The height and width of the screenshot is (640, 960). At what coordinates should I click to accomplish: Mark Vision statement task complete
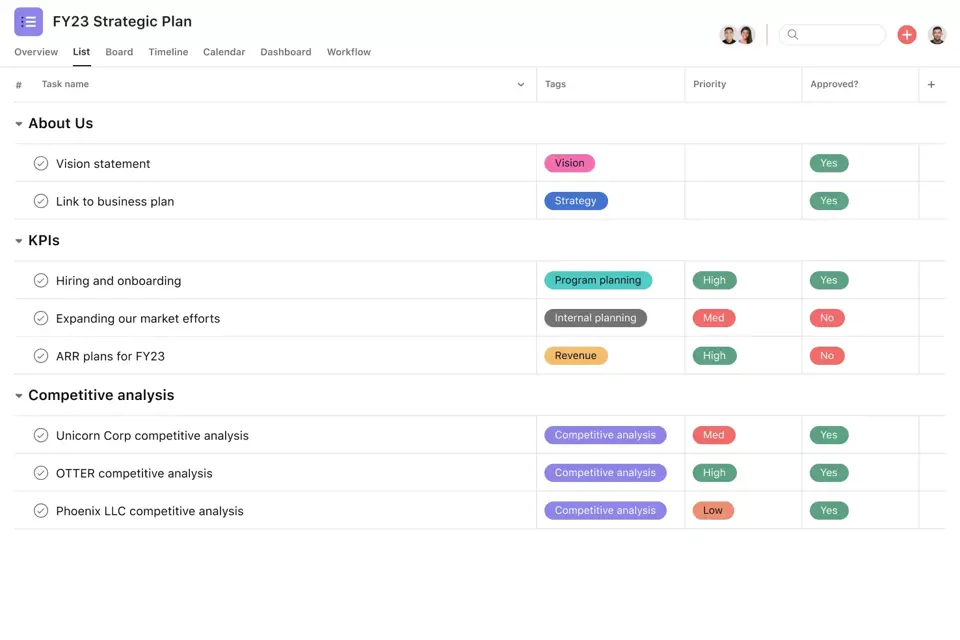coord(41,162)
